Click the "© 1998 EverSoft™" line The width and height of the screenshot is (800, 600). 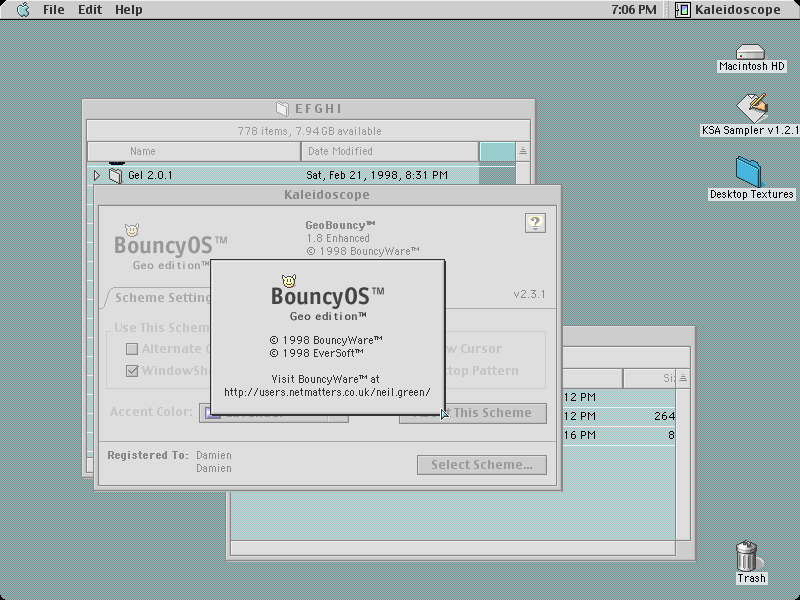pos(316,353)
